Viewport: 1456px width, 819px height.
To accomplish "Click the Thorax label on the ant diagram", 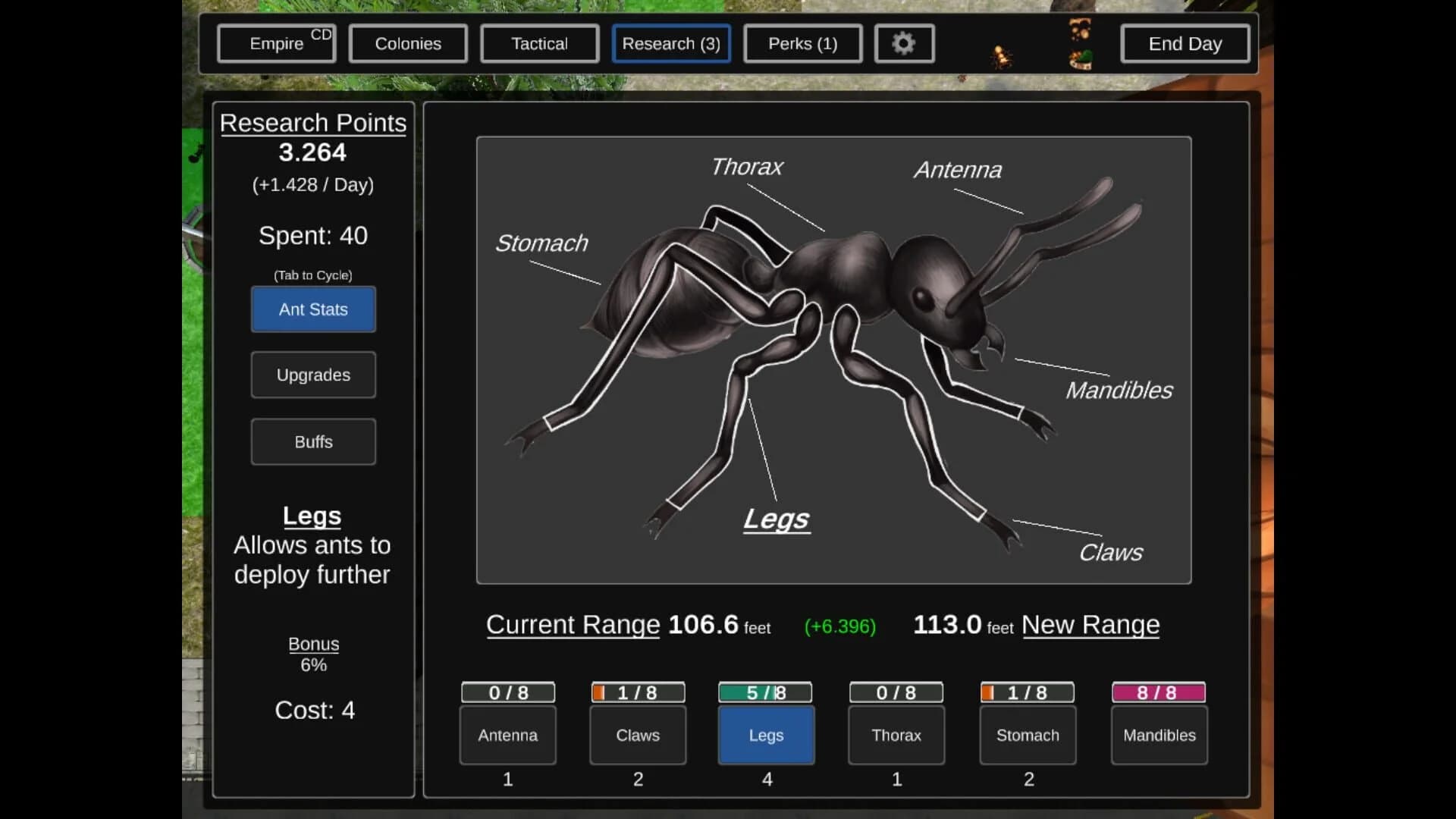I will point(746,167).
